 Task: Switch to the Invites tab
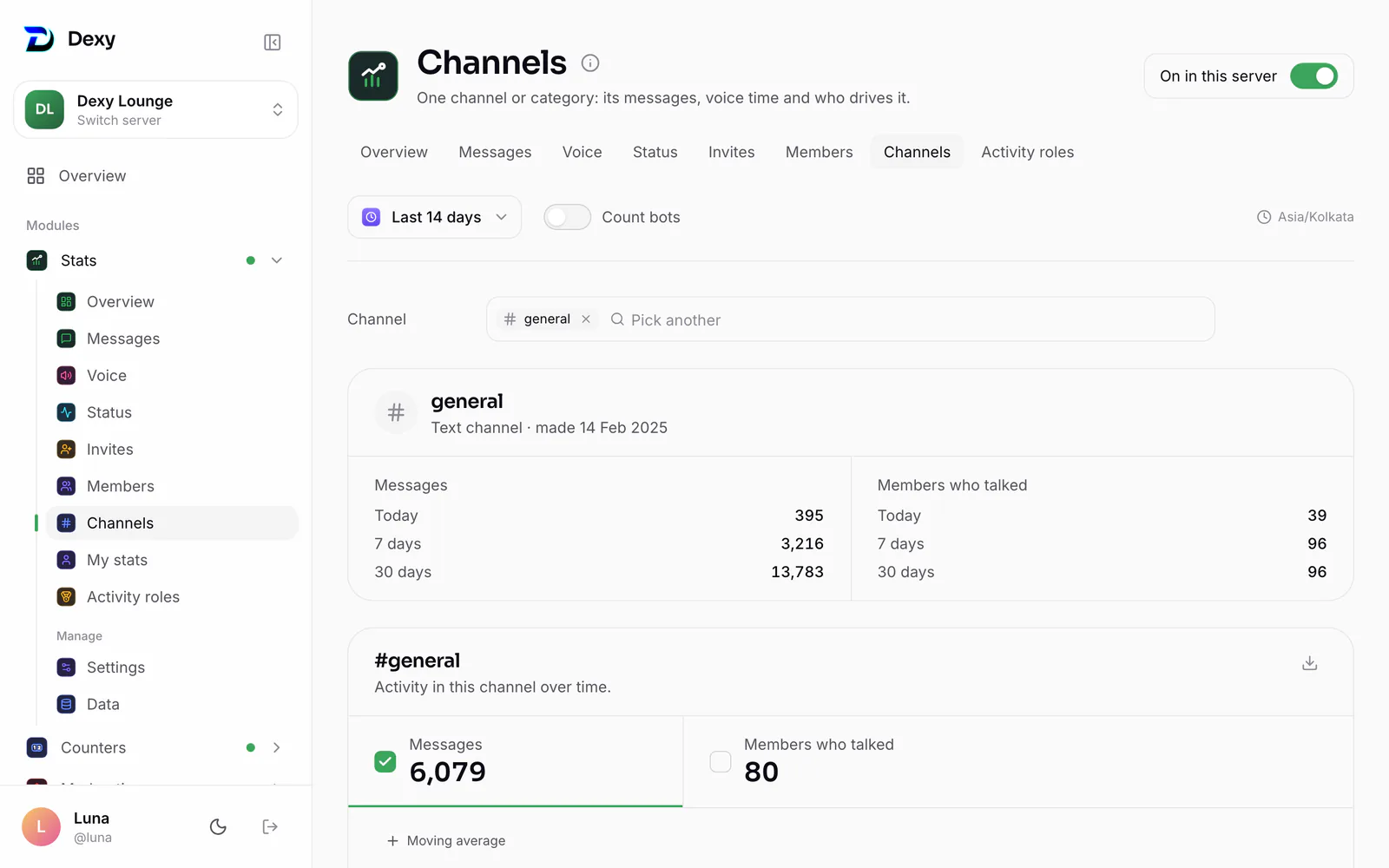(x=731, y=152)
